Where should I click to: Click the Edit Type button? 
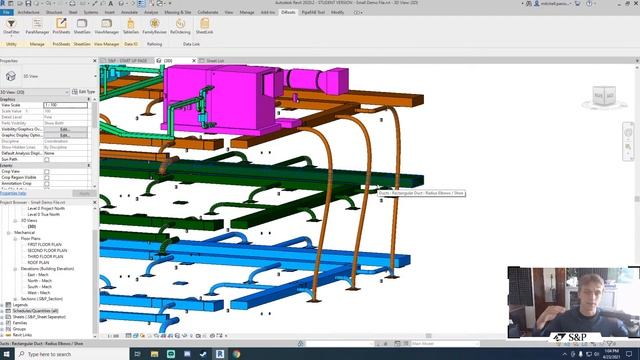(83, 92)
